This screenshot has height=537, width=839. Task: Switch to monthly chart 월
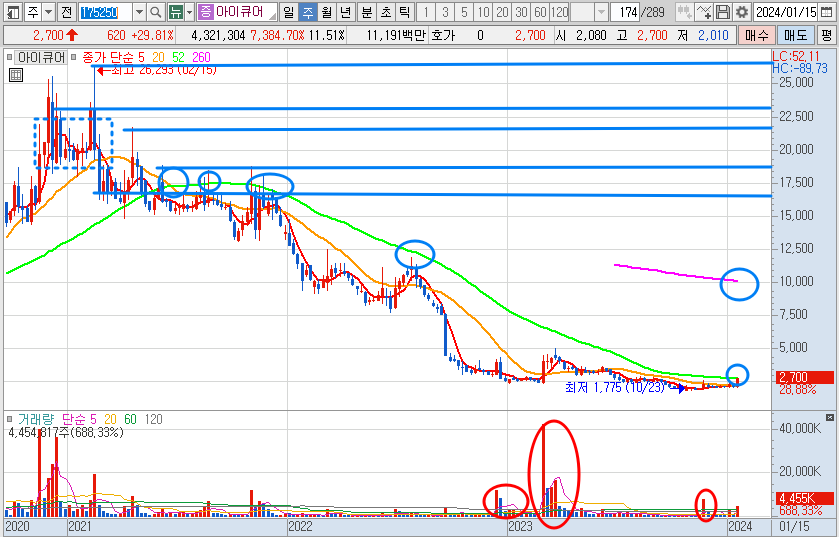click(327, 12)
